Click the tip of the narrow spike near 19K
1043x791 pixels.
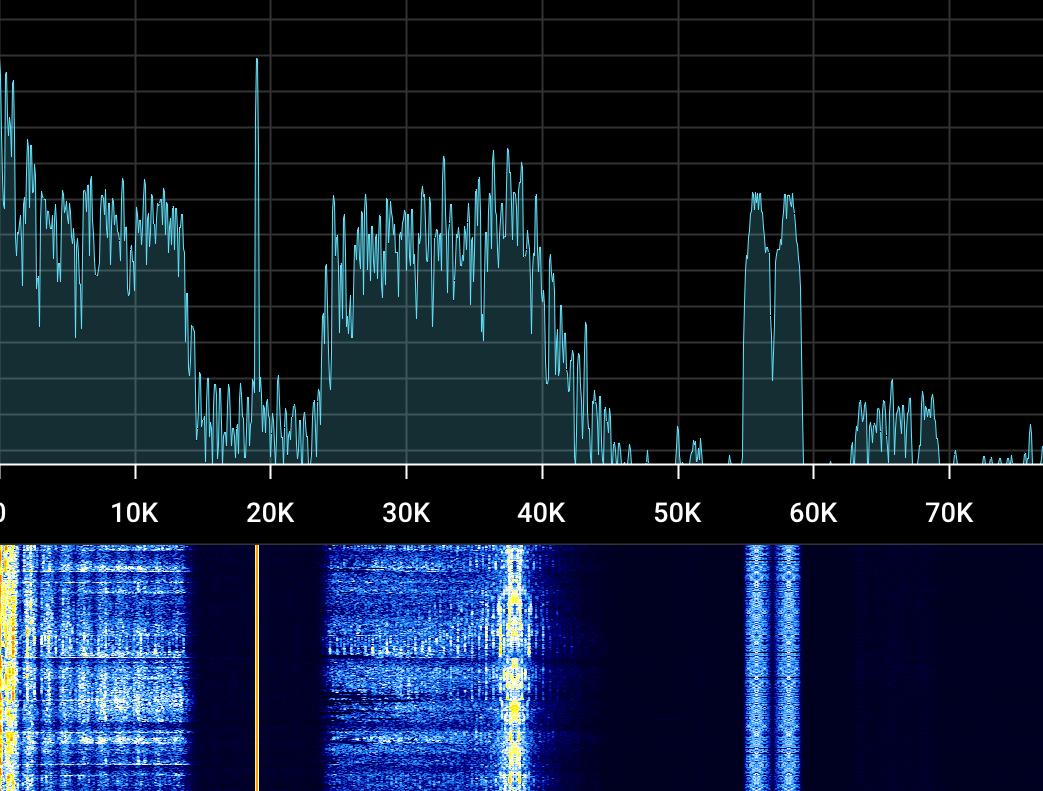[257, 61]
